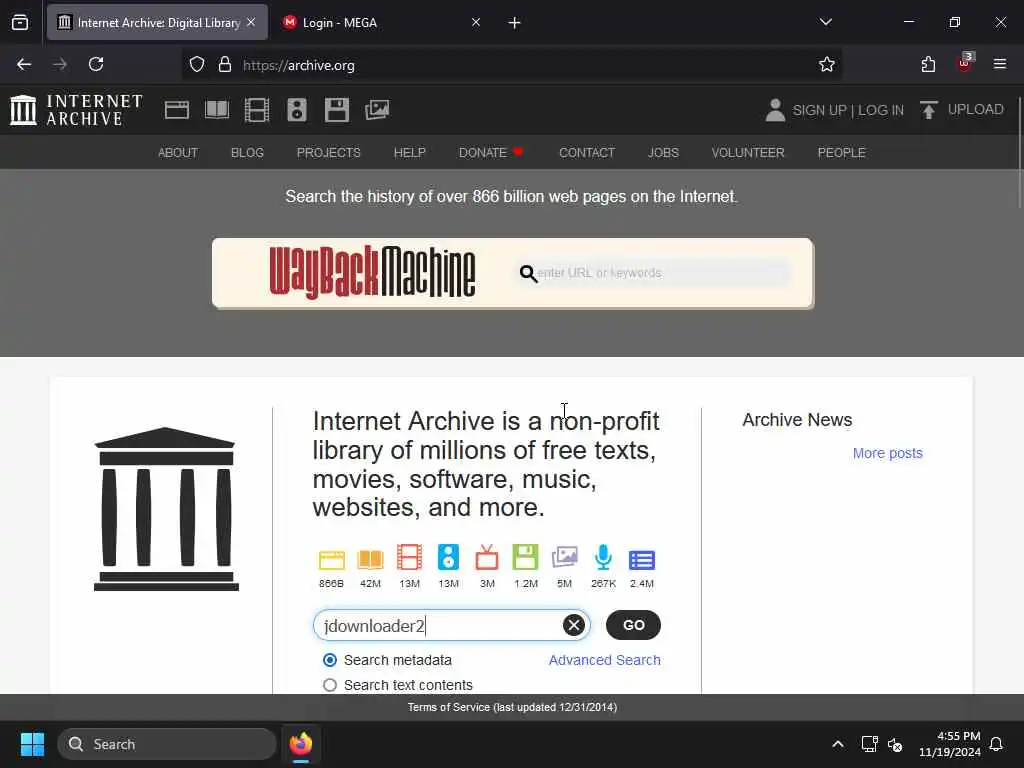Screen dimensions: 1024x768
Task: Open the Images icon in top navigation
Action: 377,110
